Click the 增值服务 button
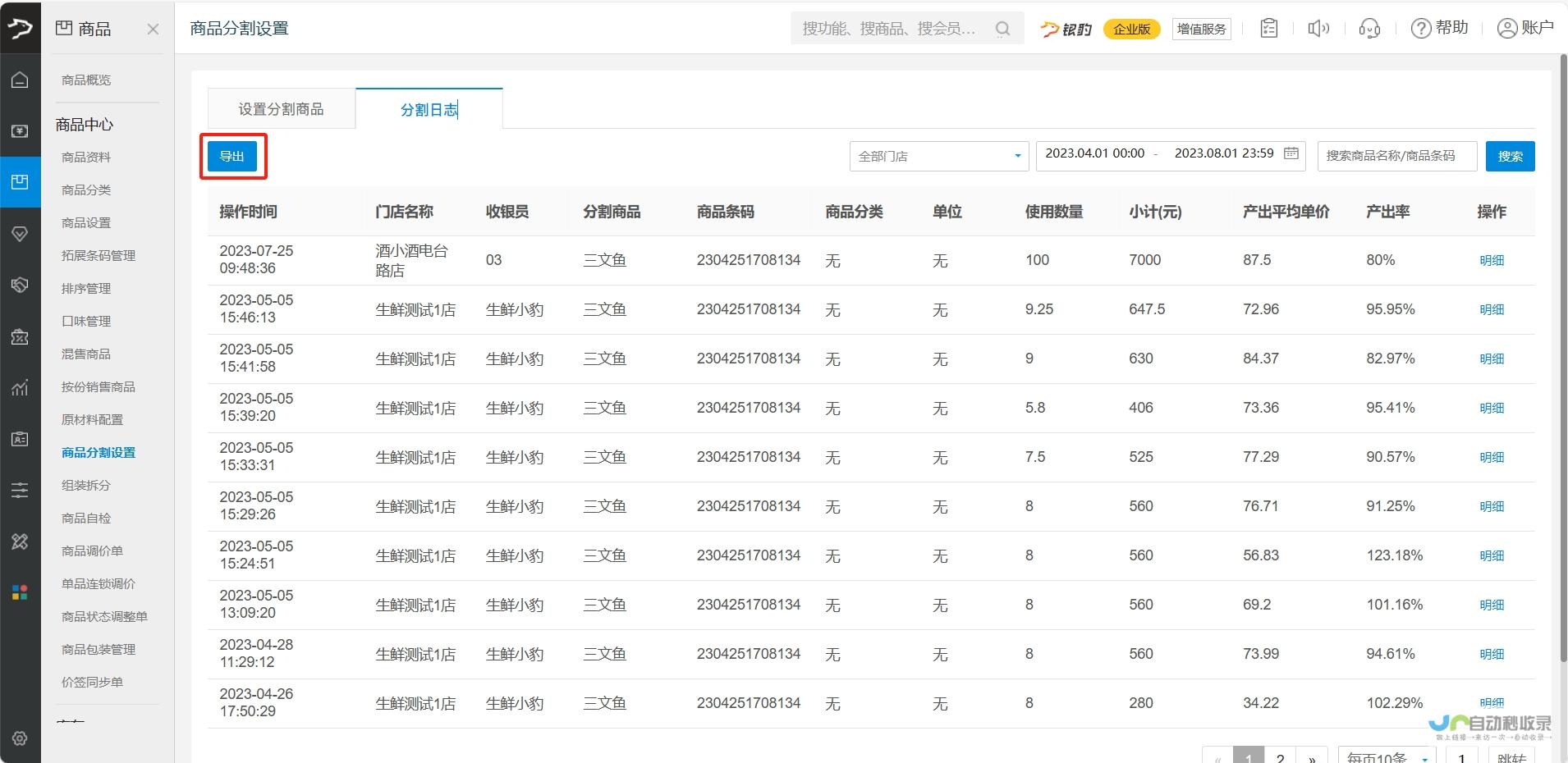 pos(1201,29)
